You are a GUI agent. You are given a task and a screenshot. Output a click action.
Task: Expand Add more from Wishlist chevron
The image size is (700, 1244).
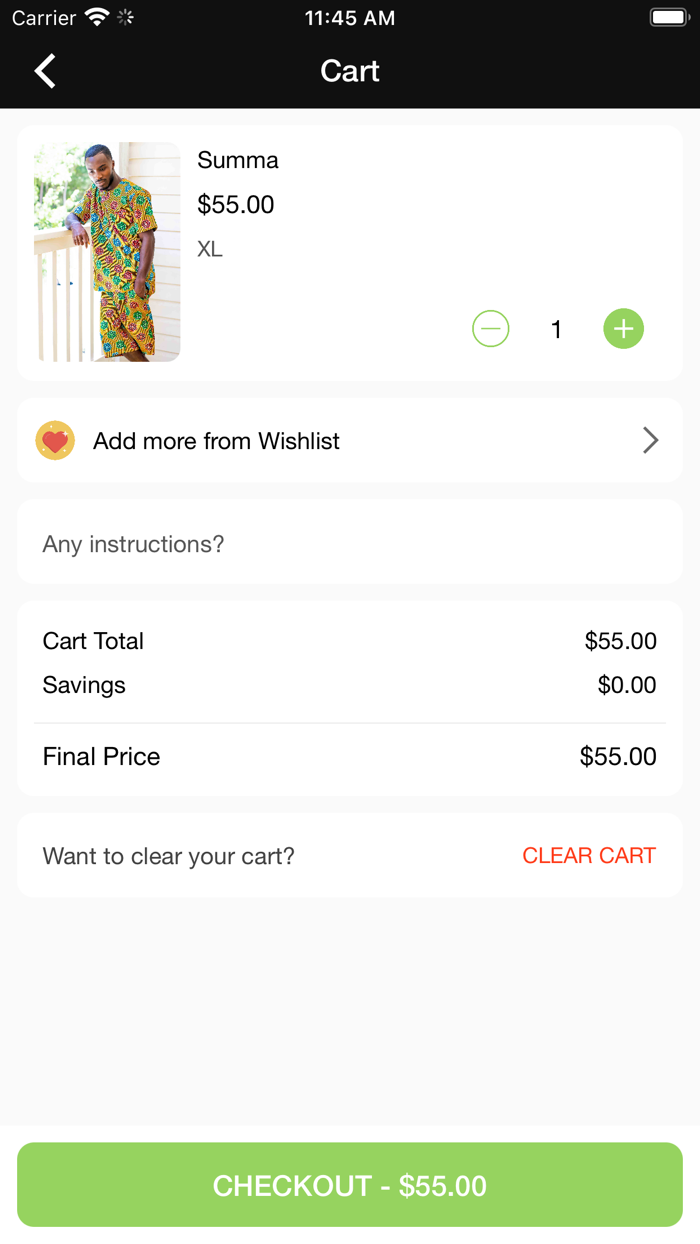click(x=650, y=441)
